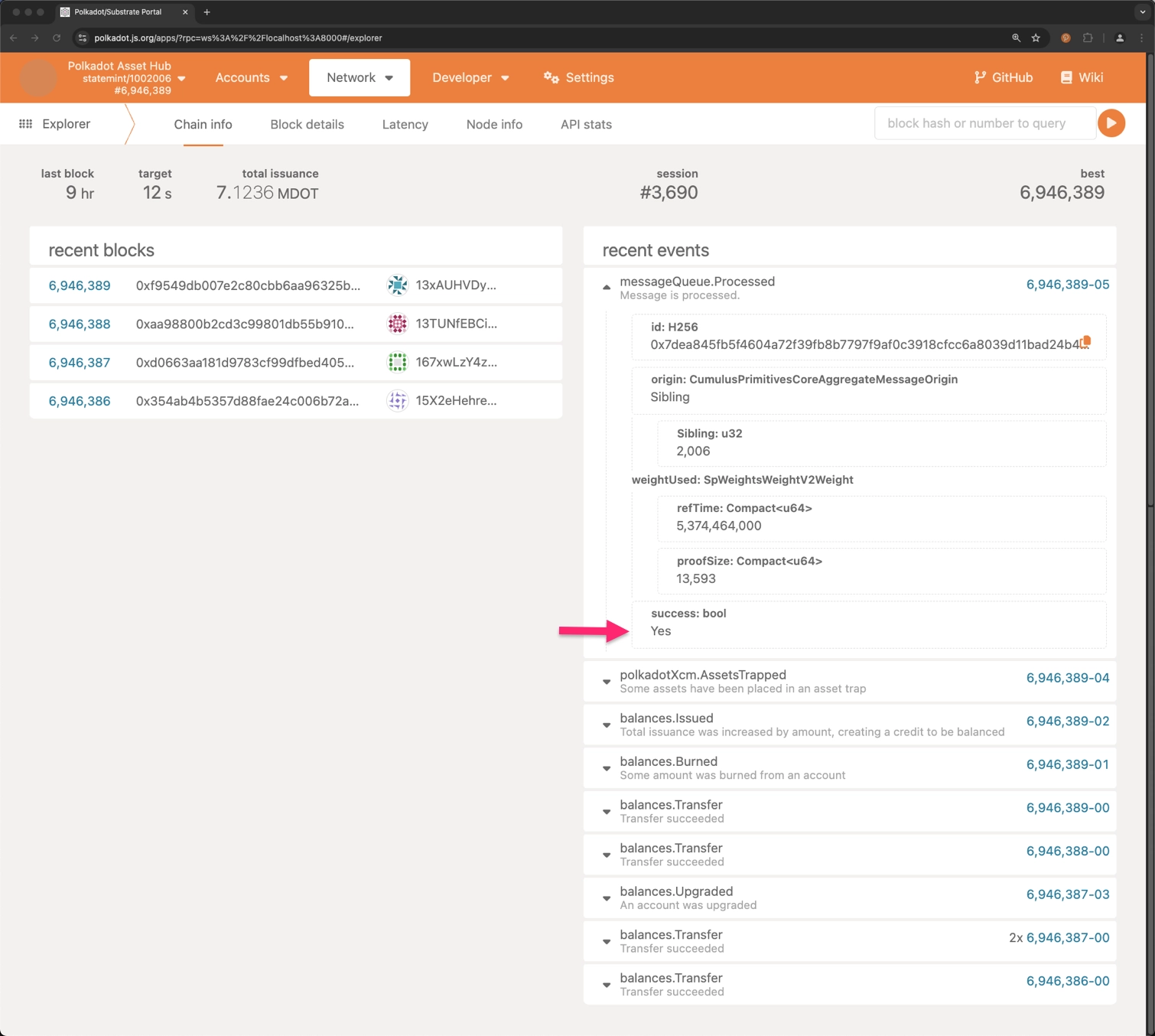Open the Settings menu item

[x=579, y=77]
